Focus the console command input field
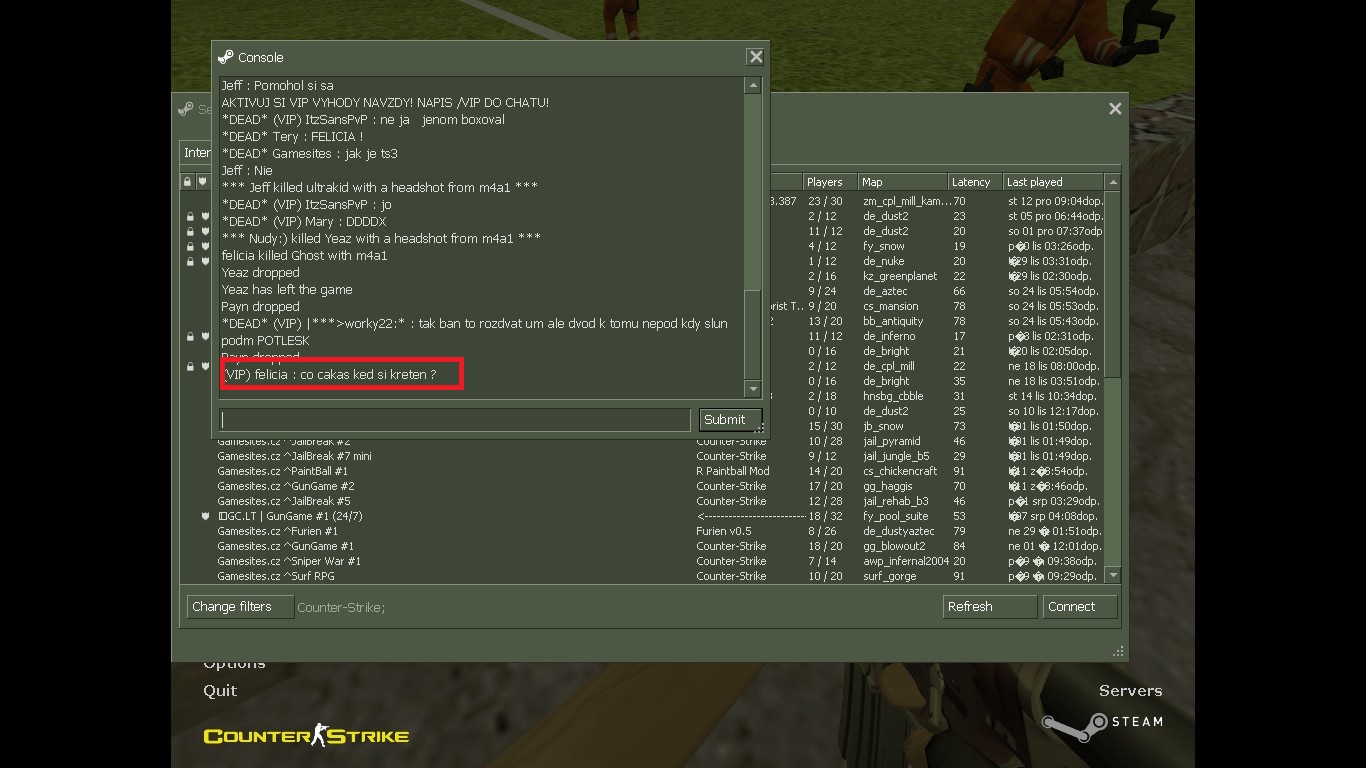The image size is (1366, 768). pos(455,420)
